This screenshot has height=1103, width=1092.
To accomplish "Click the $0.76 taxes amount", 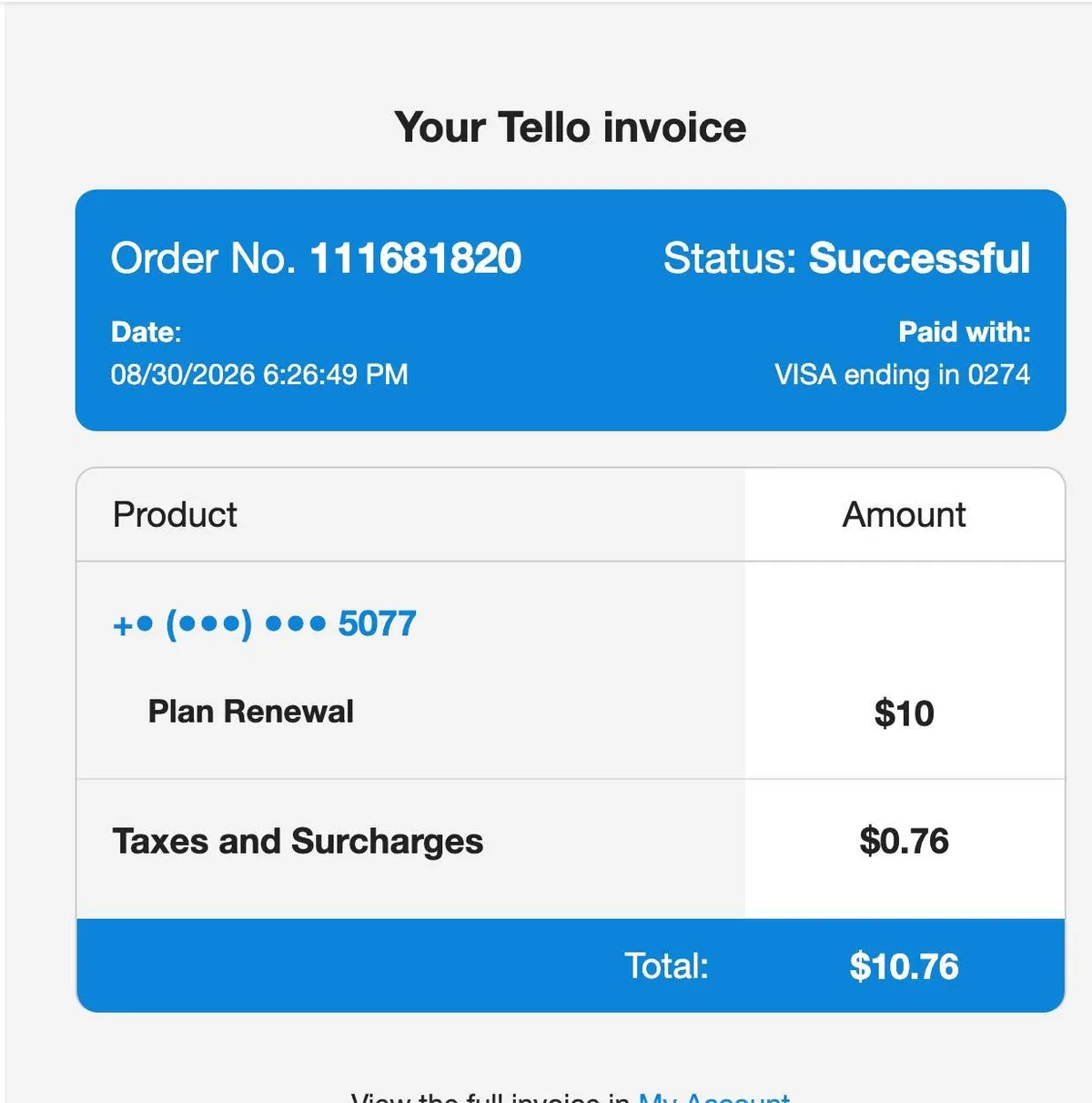I will pos(905,841).
